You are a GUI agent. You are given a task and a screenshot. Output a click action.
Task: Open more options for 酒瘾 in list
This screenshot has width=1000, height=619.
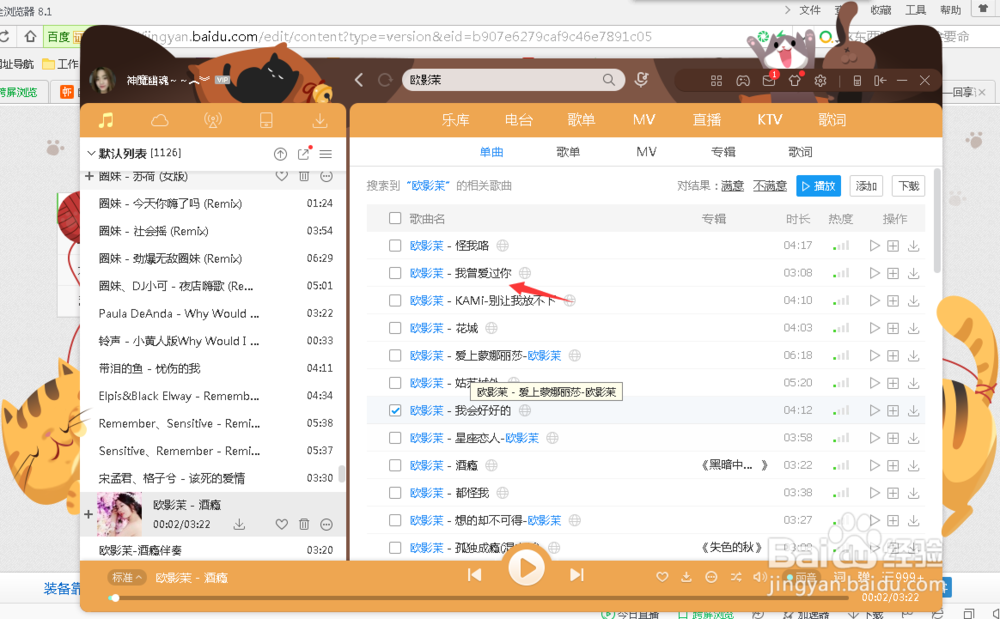[x=327, y=524]
